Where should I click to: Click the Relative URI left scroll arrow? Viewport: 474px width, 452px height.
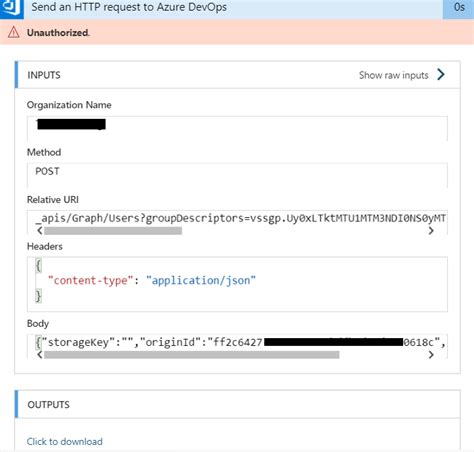tap(40, 230)
